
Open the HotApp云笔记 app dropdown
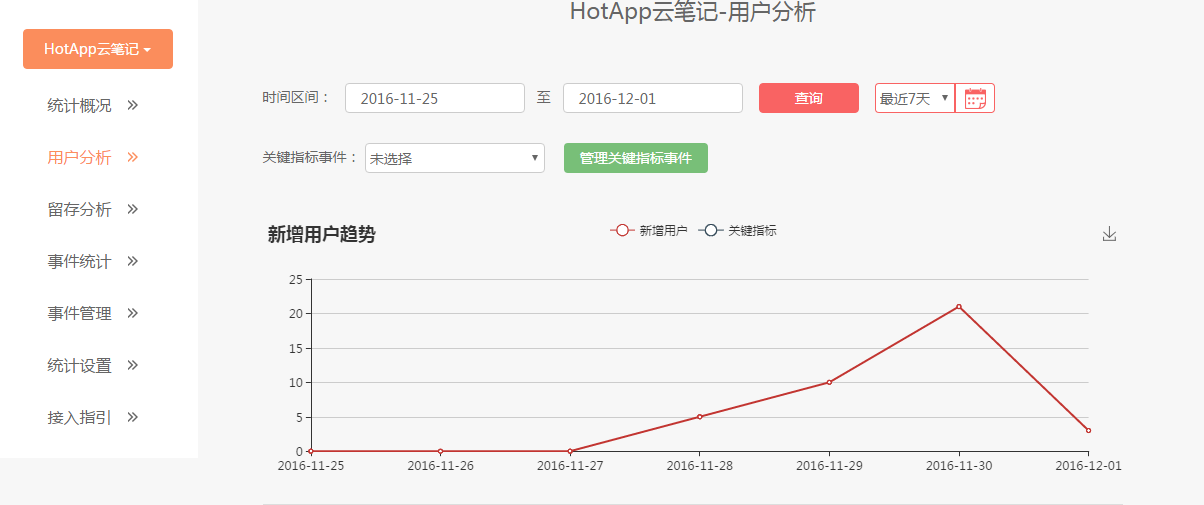point(98,49)
